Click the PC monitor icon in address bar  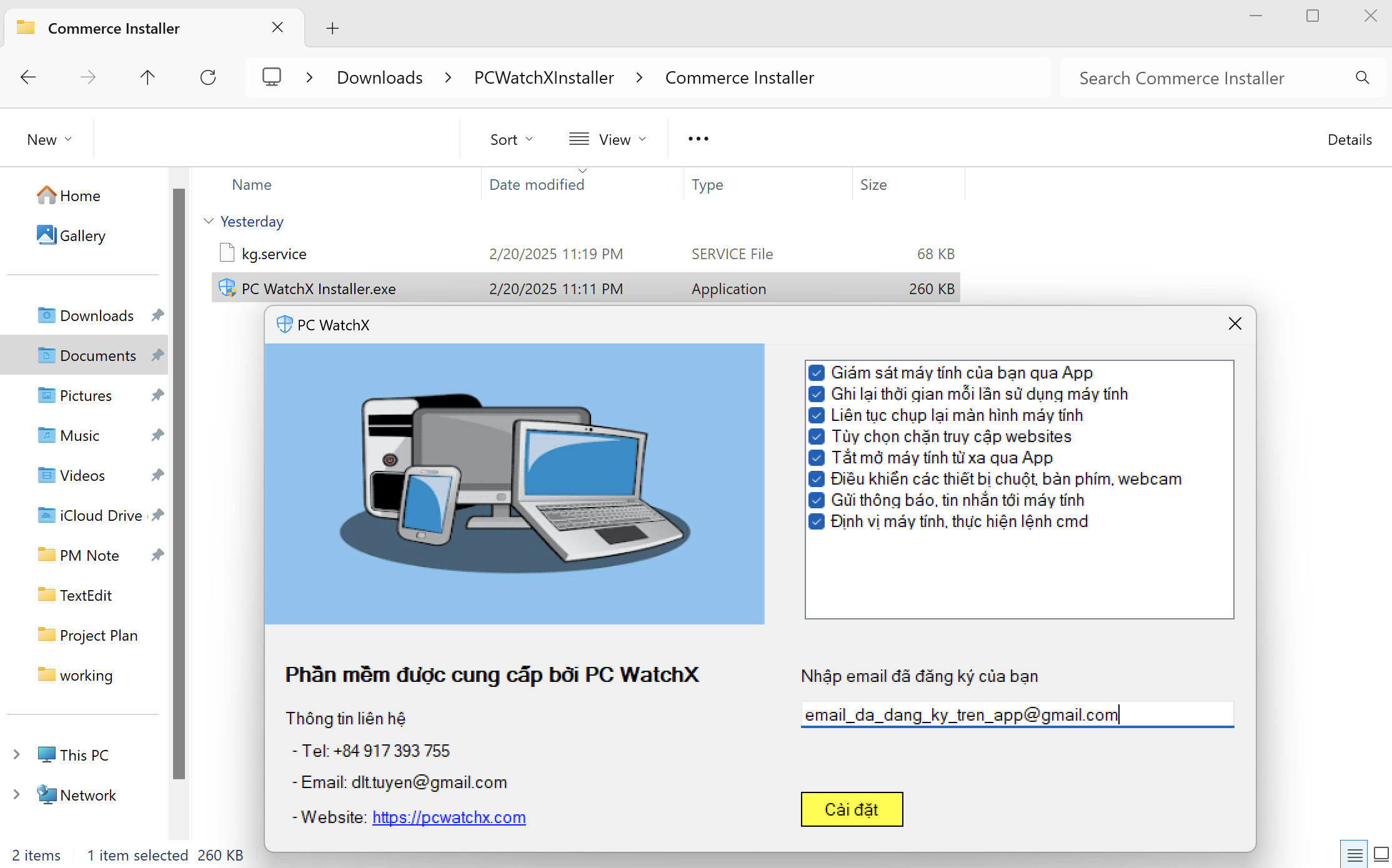point(272,77)
